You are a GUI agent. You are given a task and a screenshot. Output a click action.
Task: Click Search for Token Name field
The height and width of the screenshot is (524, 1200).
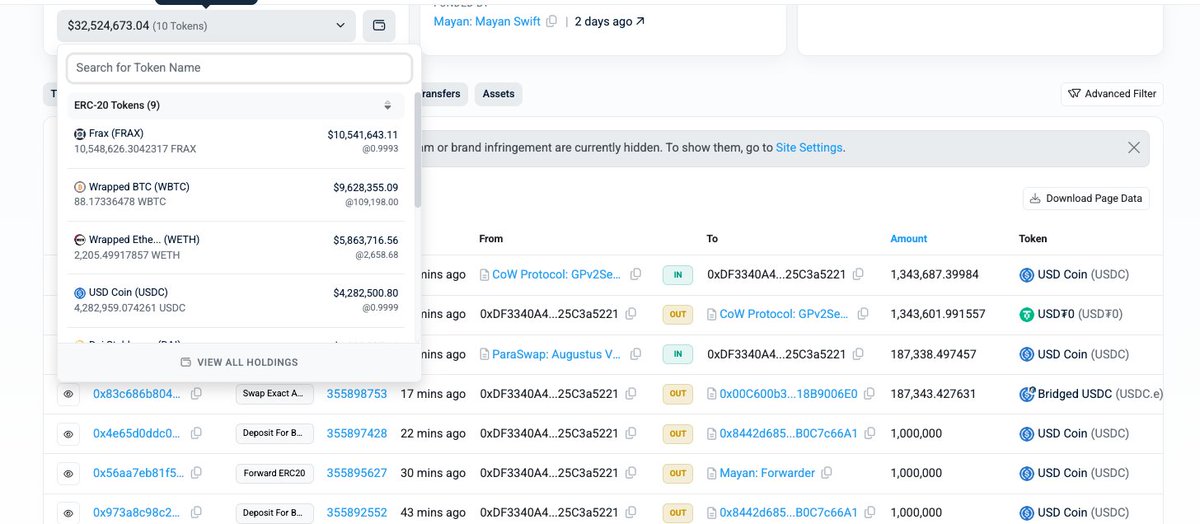point(239,68)
